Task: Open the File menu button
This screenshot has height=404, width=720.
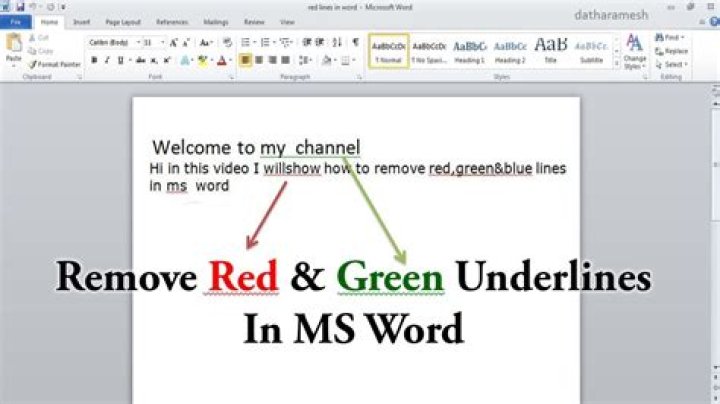Action: coord(16,21)
